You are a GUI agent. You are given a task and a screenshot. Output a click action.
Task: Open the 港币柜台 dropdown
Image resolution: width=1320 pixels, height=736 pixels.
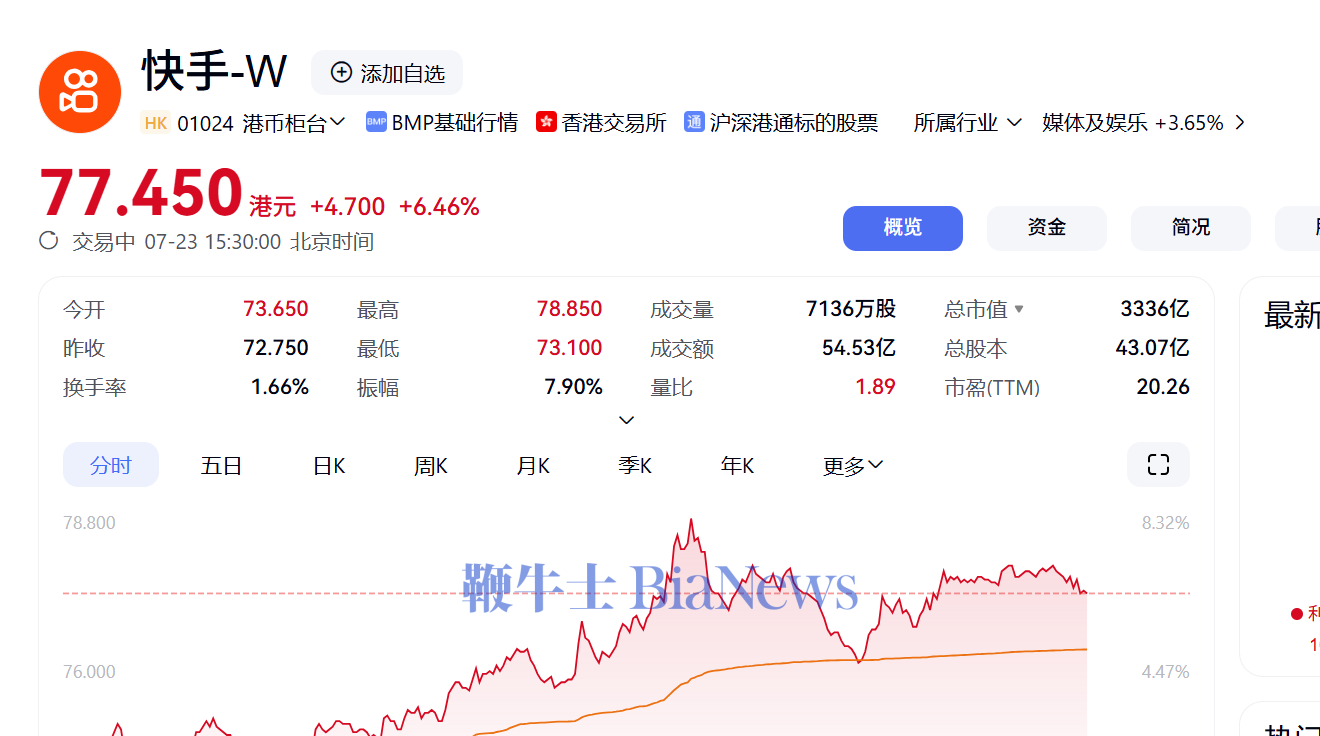click(294, 123)
